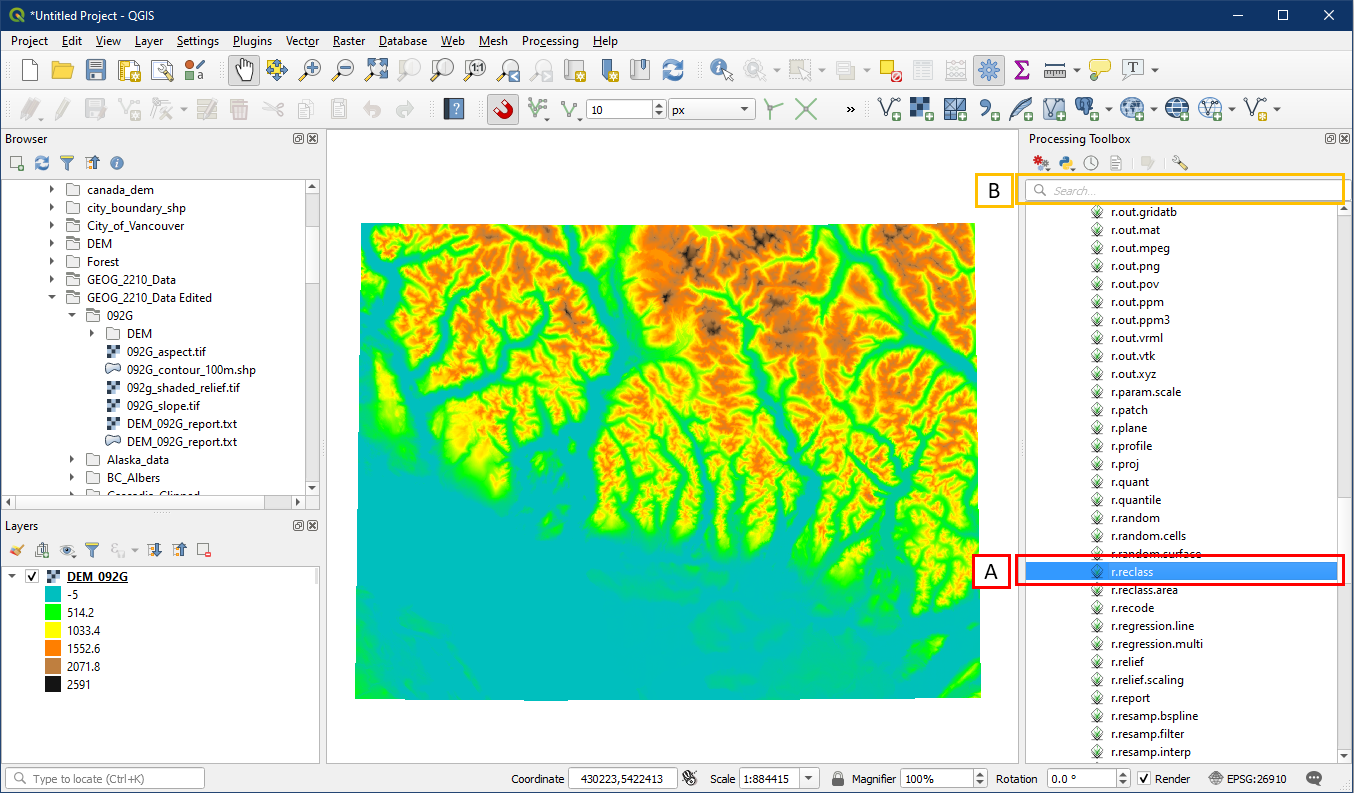Screen dimensions: 1354x793
Task: Select the Pan Map tool
Action: (244, 70)
